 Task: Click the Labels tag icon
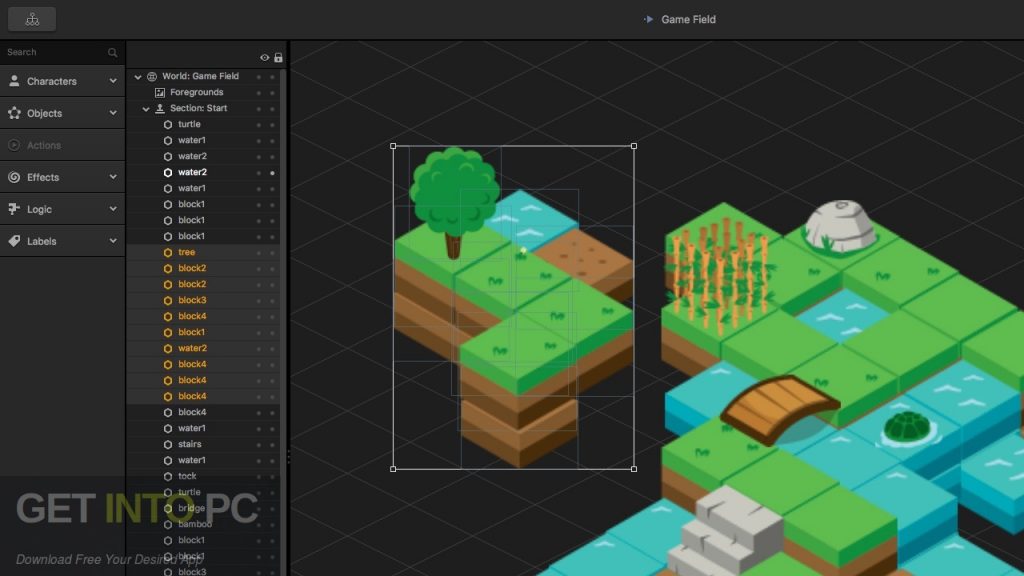pos(14,240)
